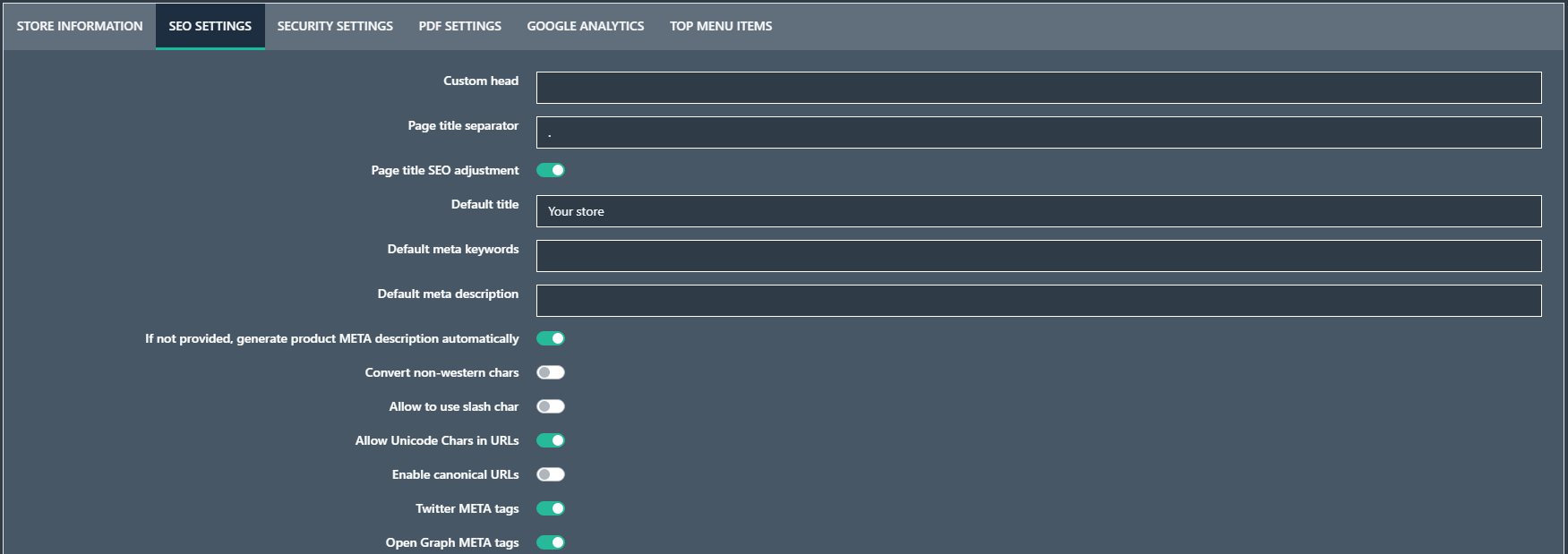The image size is (1568, 554).
Task: Click the Default meta keywords field
Action: 1039,256
